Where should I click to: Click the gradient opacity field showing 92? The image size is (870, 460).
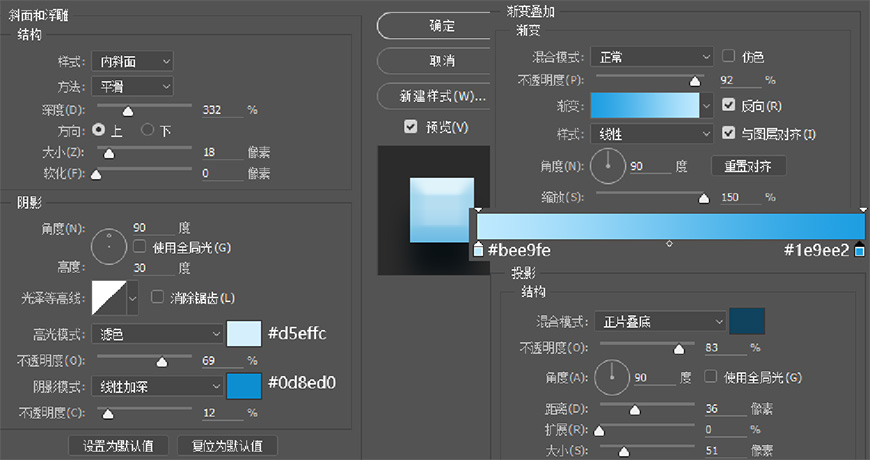pos(740,80)
